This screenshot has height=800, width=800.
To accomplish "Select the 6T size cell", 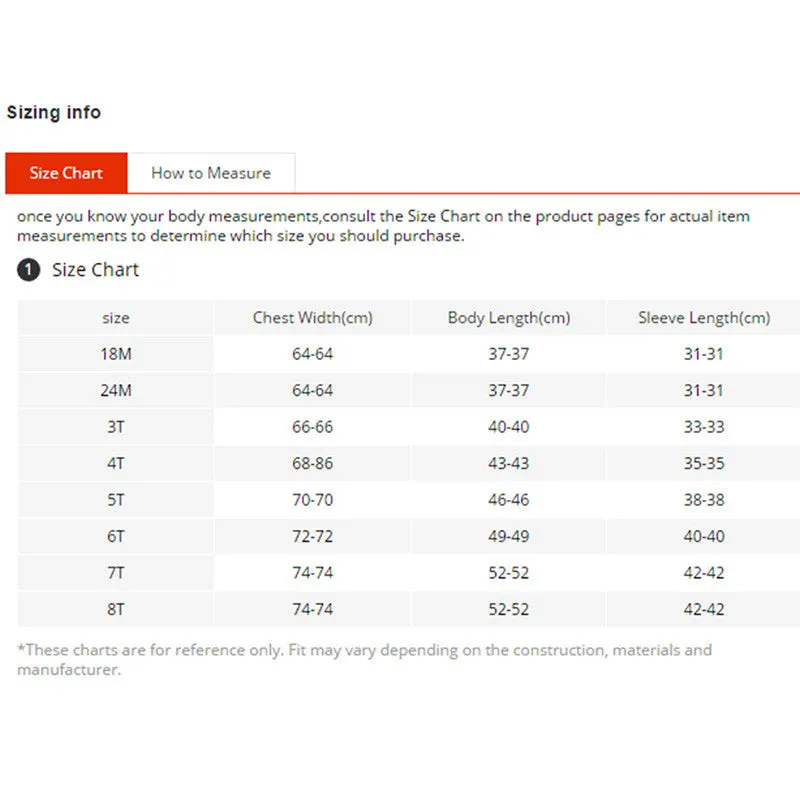I will (x=116, y=536).
